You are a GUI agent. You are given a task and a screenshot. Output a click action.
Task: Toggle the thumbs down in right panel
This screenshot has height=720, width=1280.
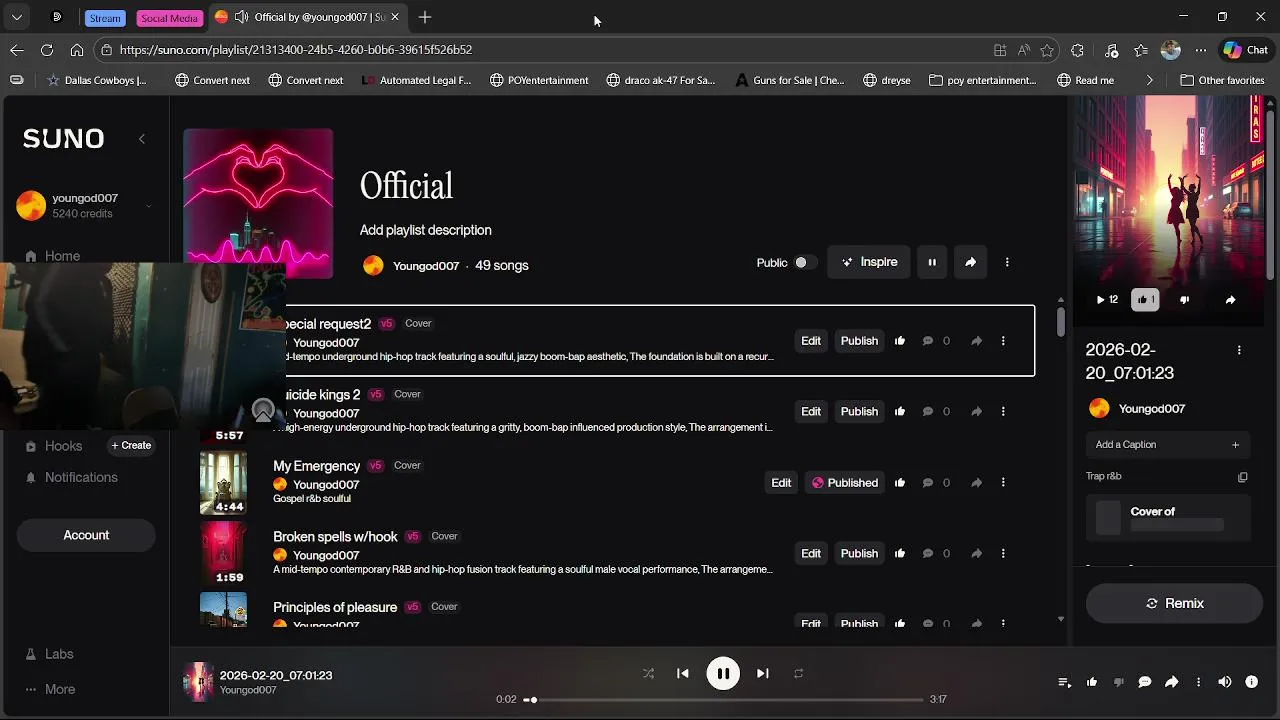point(1185,300)
